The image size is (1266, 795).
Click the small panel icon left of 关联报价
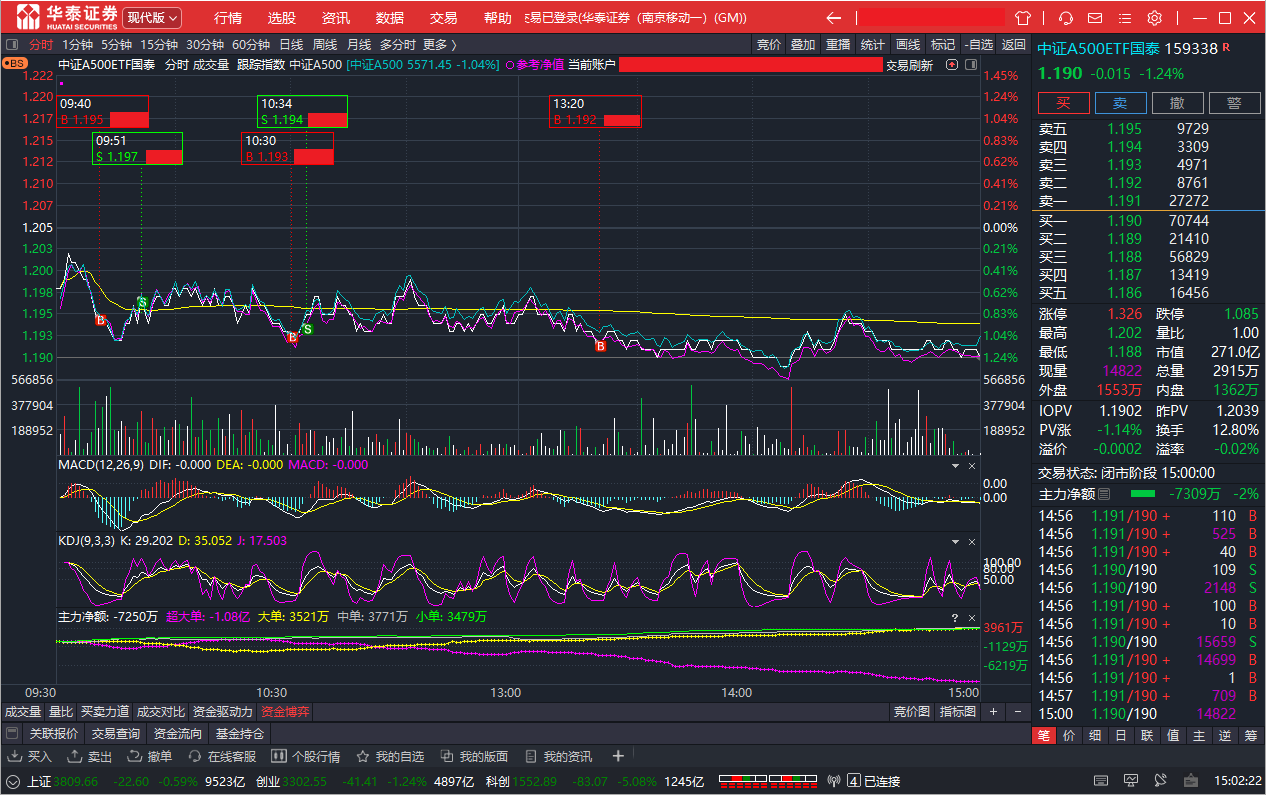(x=12, y=734)
